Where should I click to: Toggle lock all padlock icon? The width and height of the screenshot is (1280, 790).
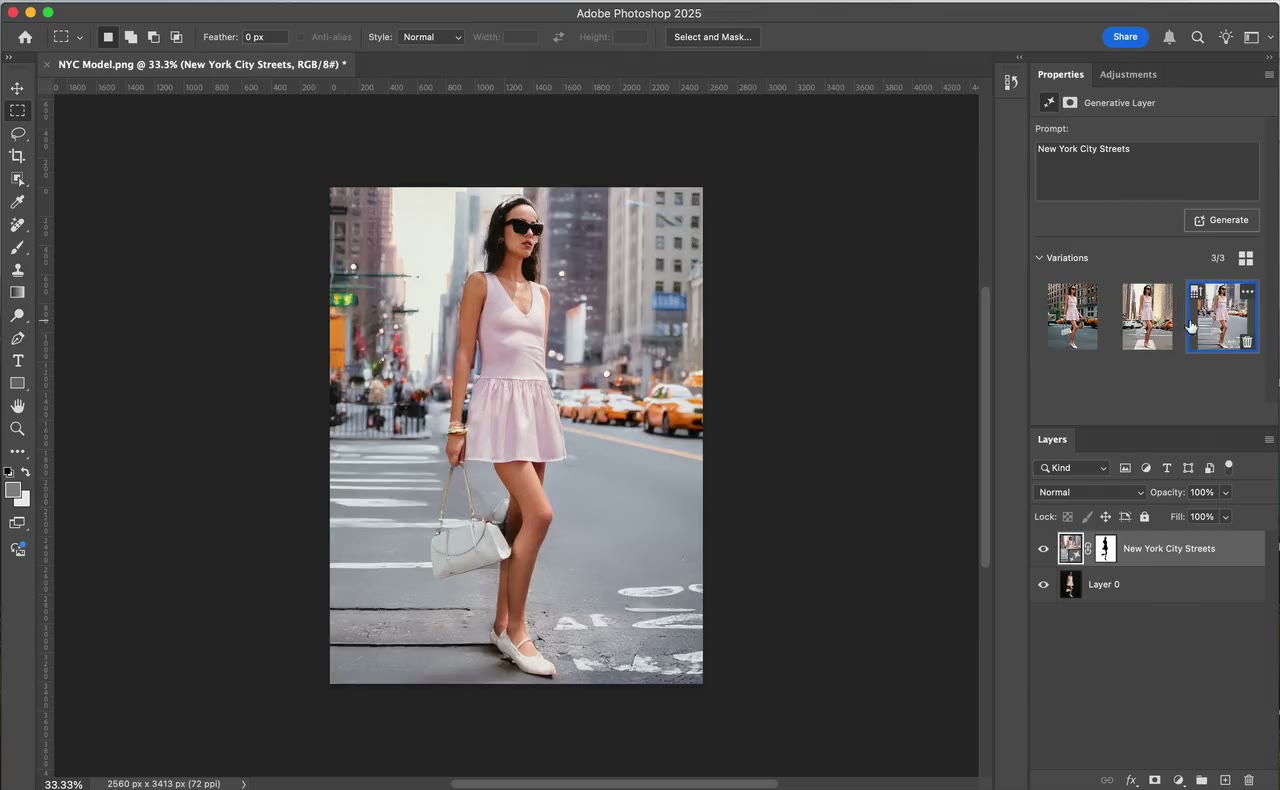1144,517
